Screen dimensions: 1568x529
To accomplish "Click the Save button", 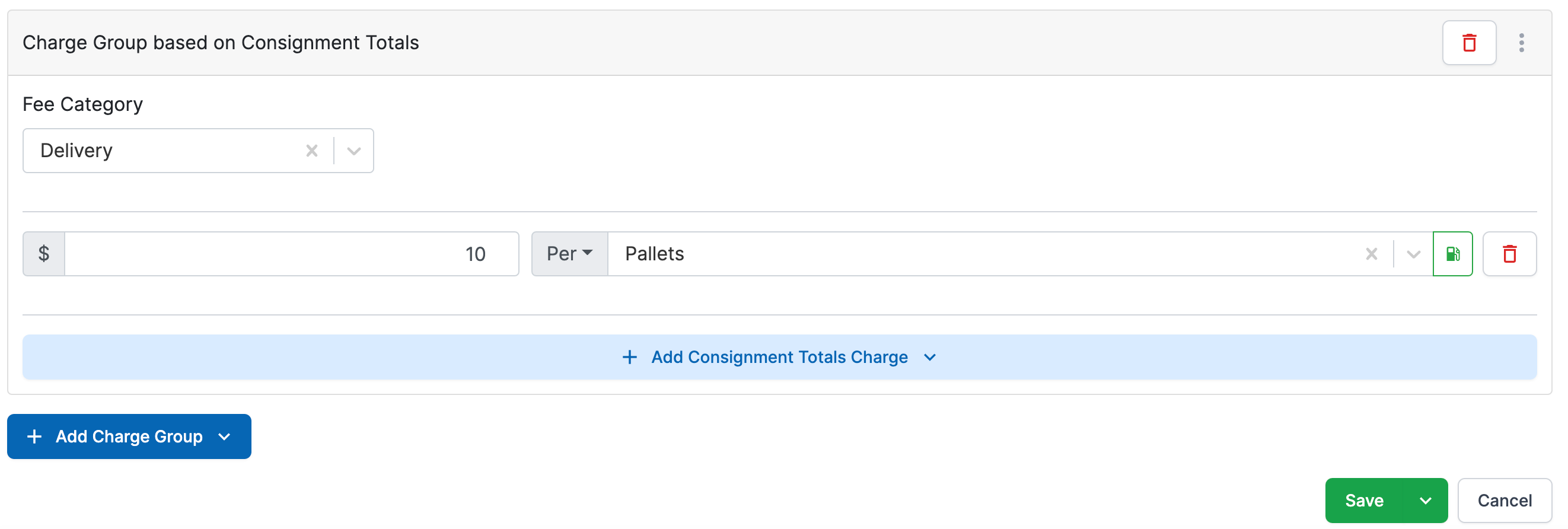I will [x=1364, y=501].
